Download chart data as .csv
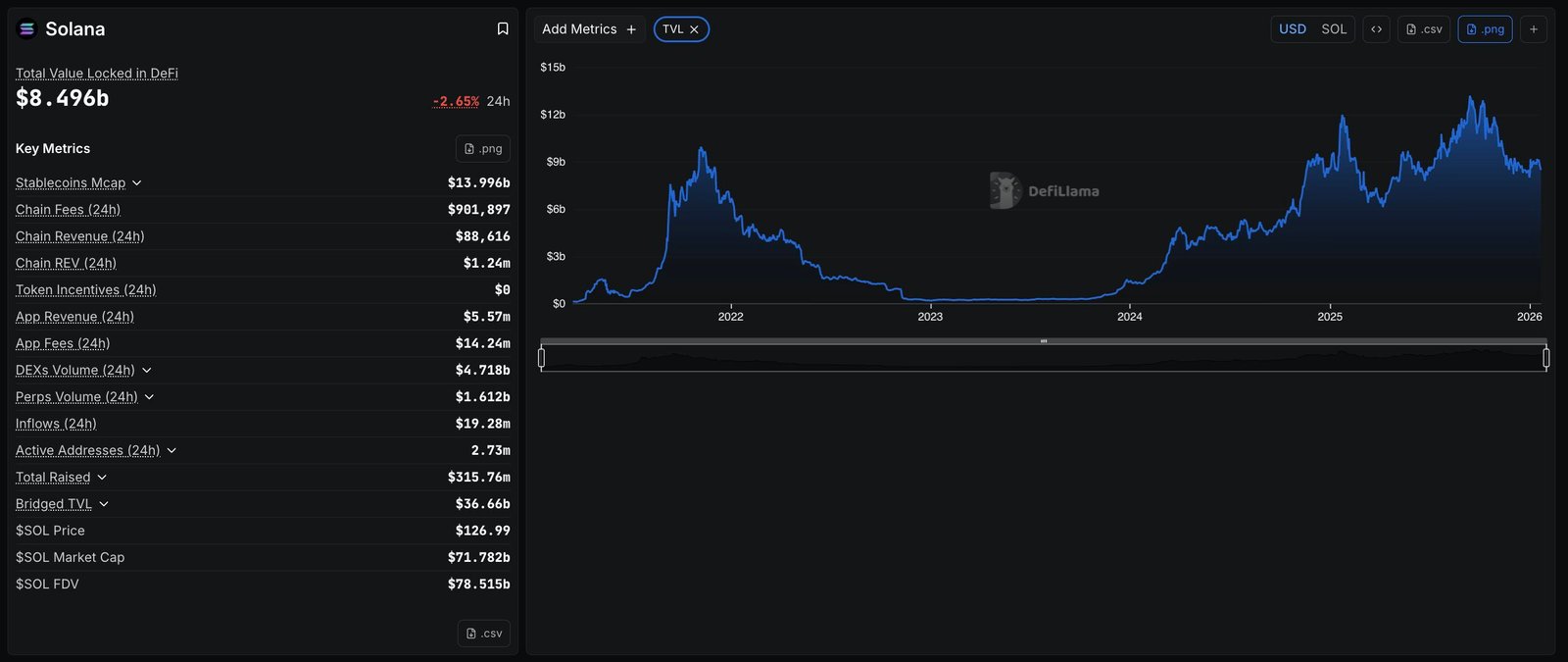The height and width of the screenshot is (662, 1568). click(x=1423, y=29)
